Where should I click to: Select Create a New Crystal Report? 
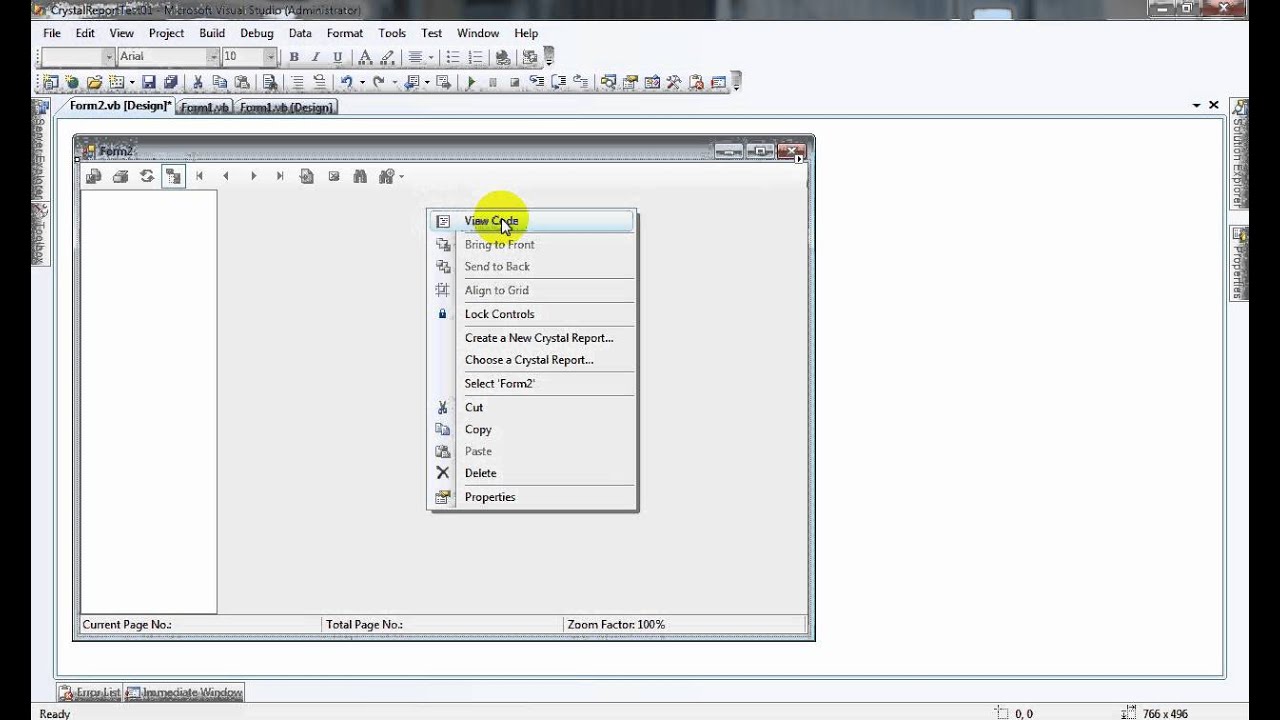click(532, 338)
